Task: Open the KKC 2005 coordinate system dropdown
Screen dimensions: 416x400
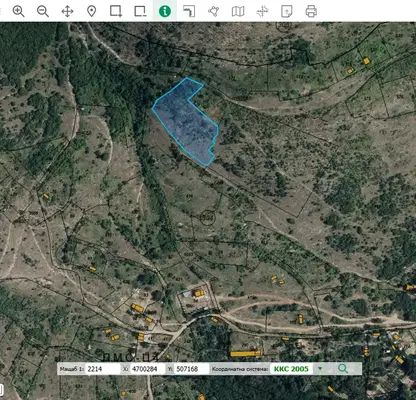Action: point(291,369)
